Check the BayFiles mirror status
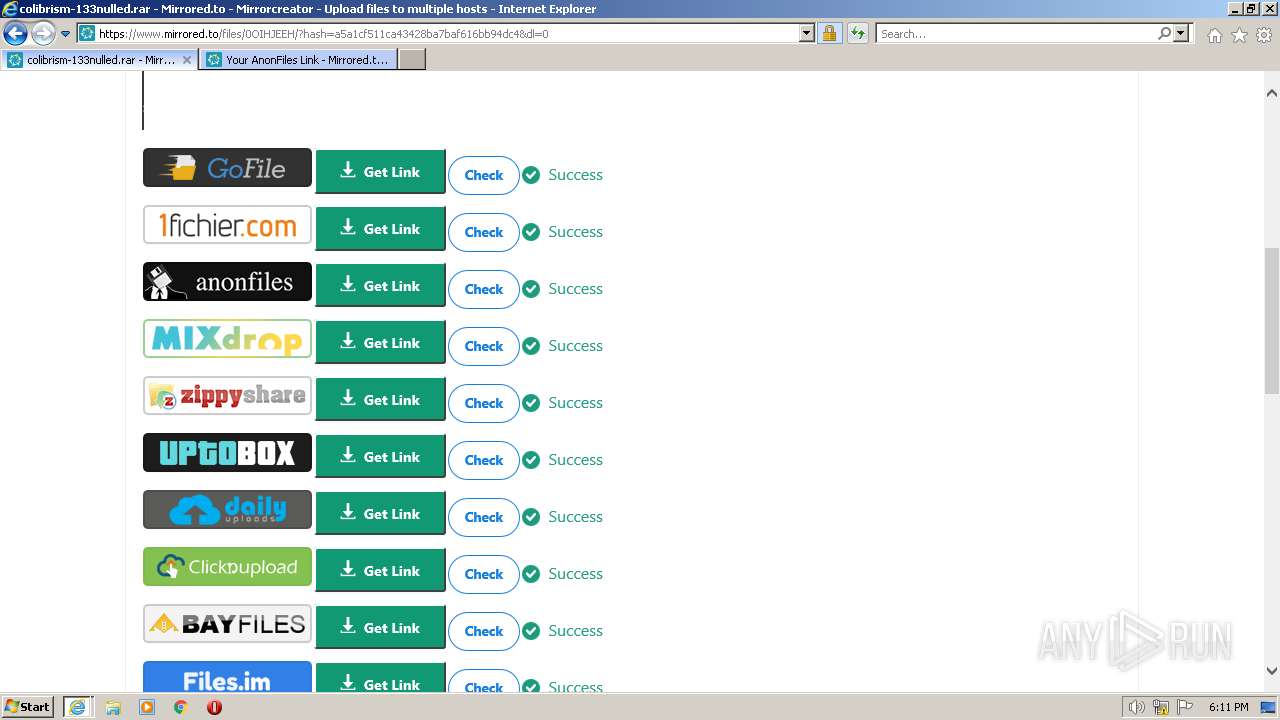Image resolution: width=1280 pixels, height=720 pixels. 484,631
